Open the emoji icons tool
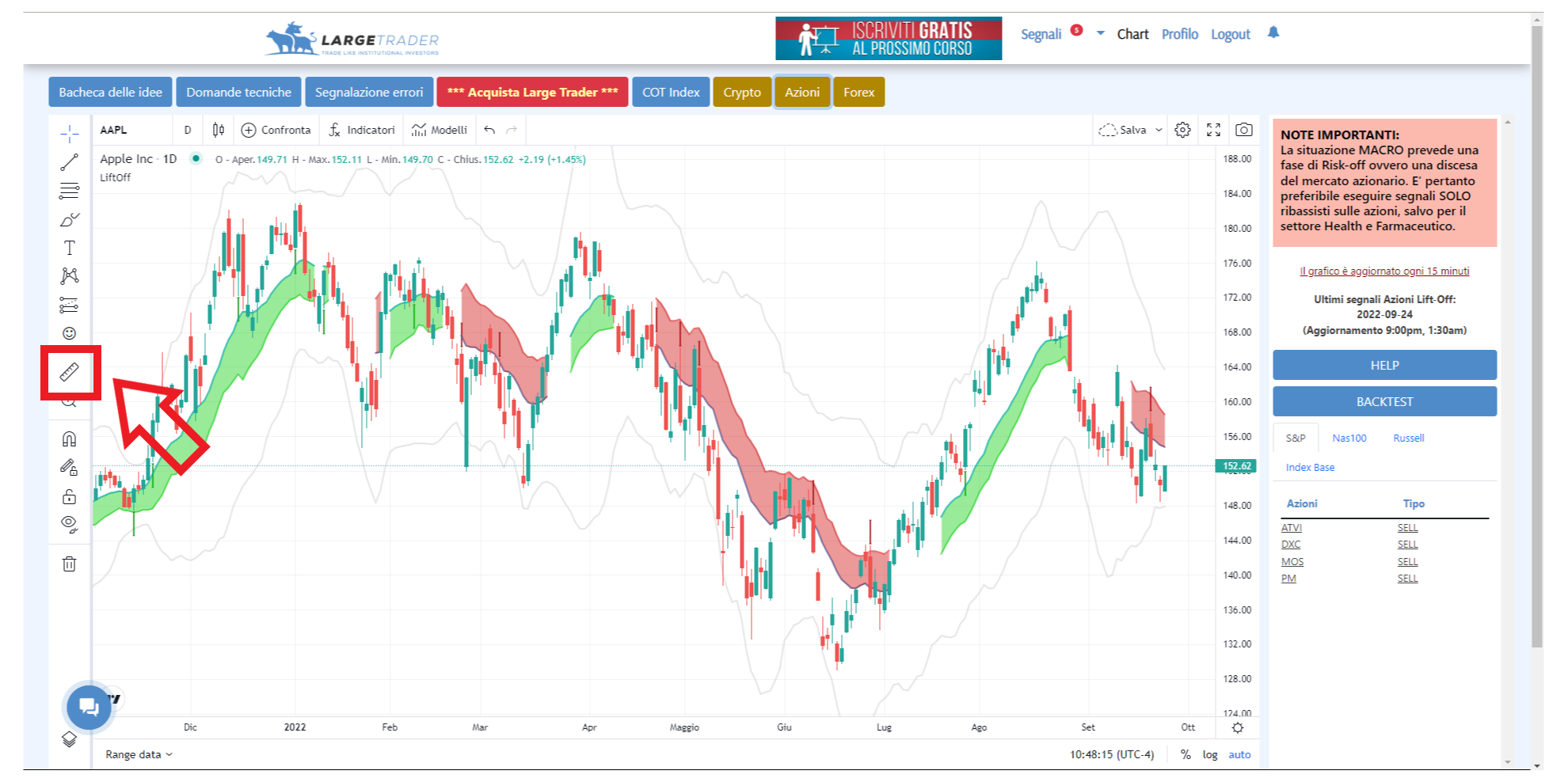Screen dimensions: 1568x782 click(70, 333)
